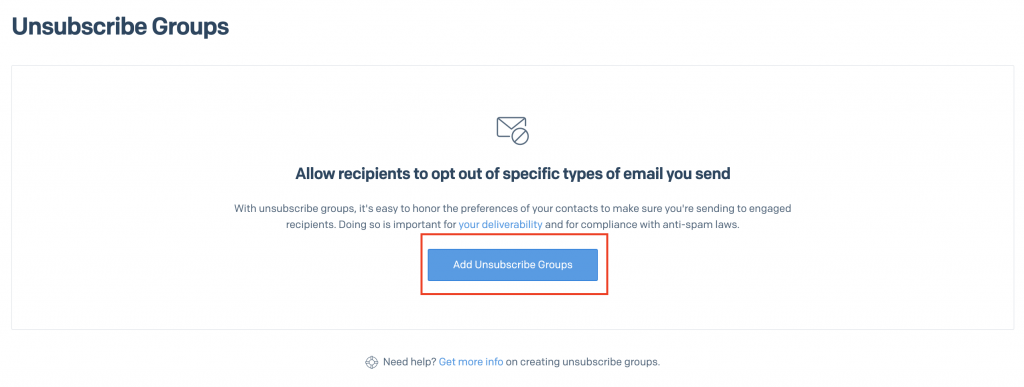The width and height of the screenshot is (1024, 387).
Task: Click the 'Need help?' text
Action: tap(409, 362)
